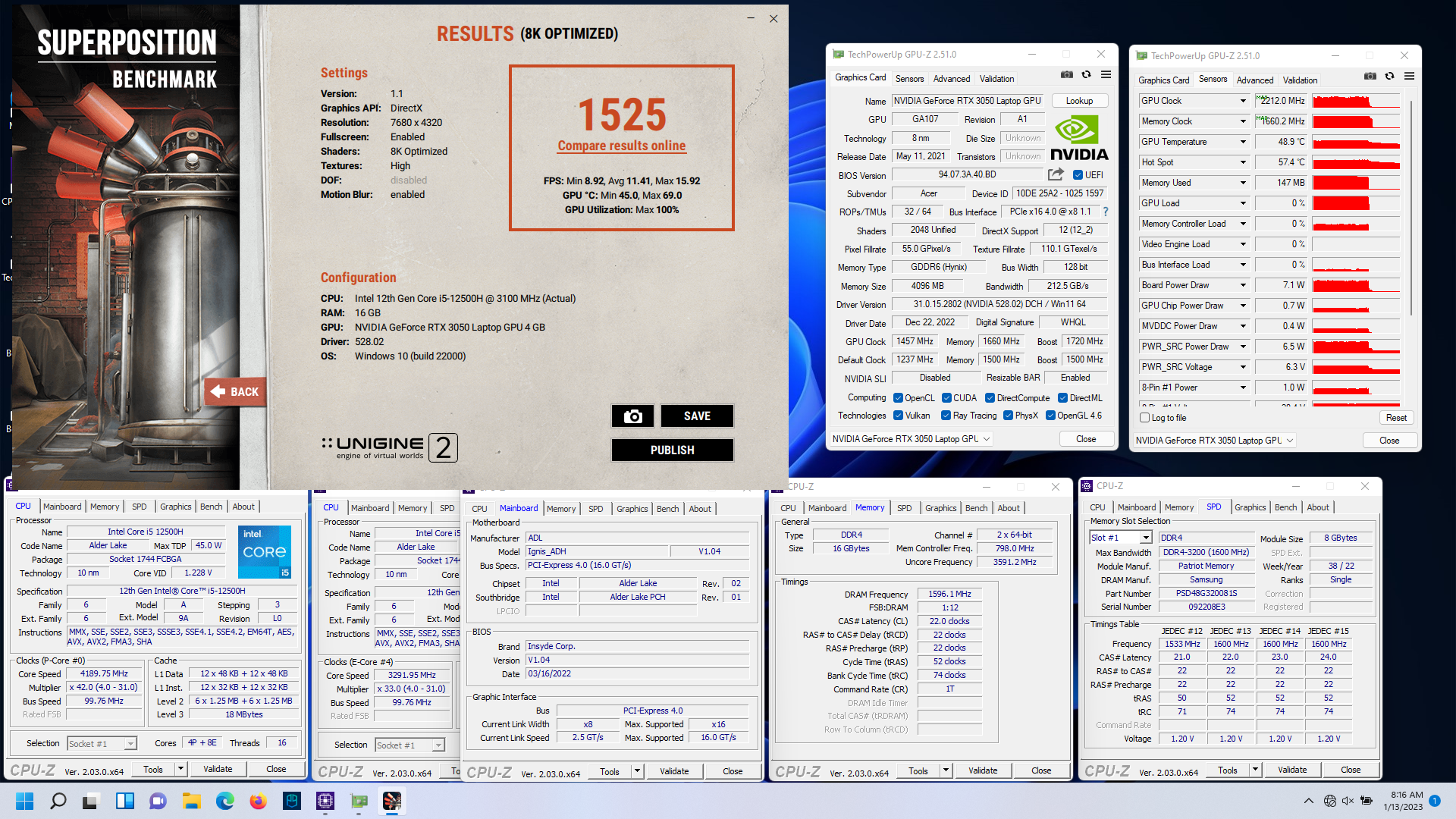The height and width of the screenshot is (819, 1456).
Task: Open Widgets from the taskbar
Action: pos(124,801)
